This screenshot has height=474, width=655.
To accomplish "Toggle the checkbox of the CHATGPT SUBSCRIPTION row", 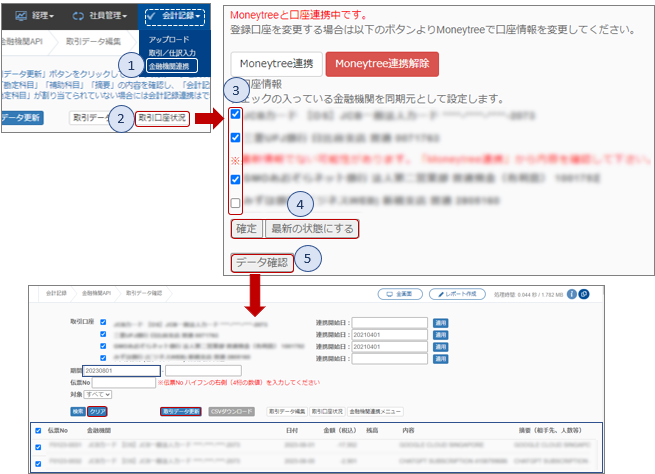I will (x=38, y=464).
